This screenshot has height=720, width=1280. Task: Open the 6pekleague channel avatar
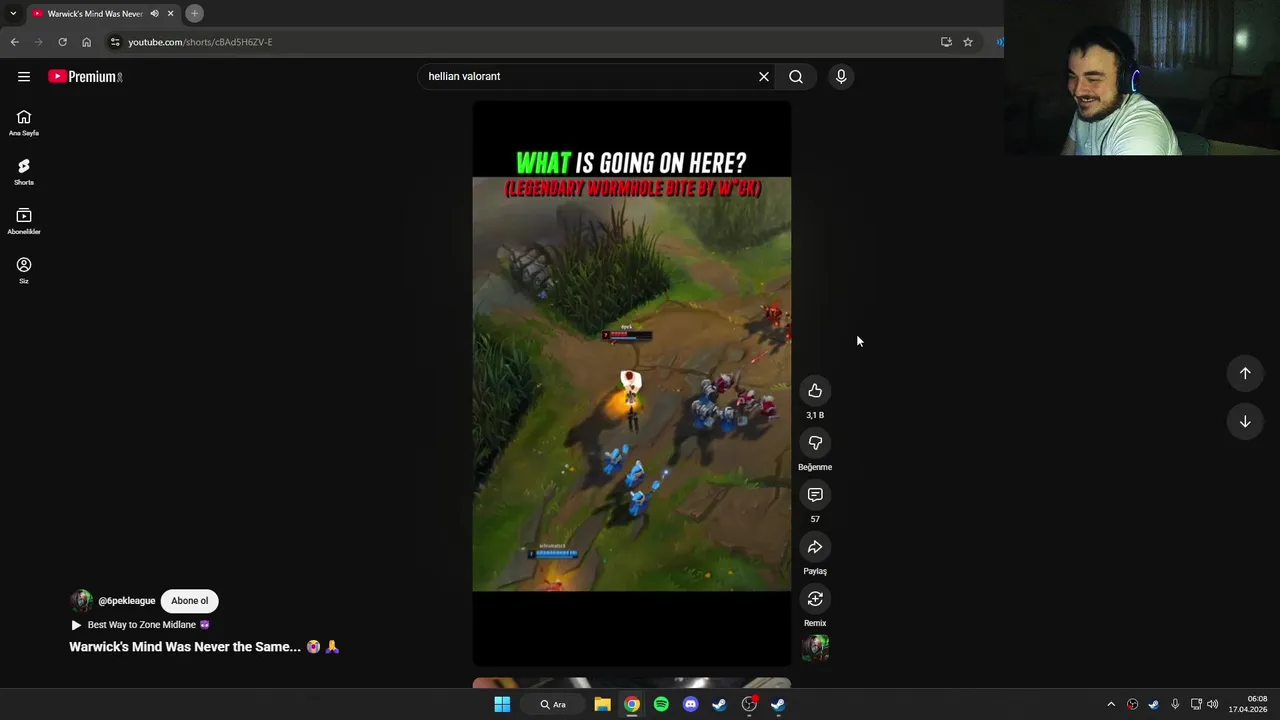coord(81,601)
